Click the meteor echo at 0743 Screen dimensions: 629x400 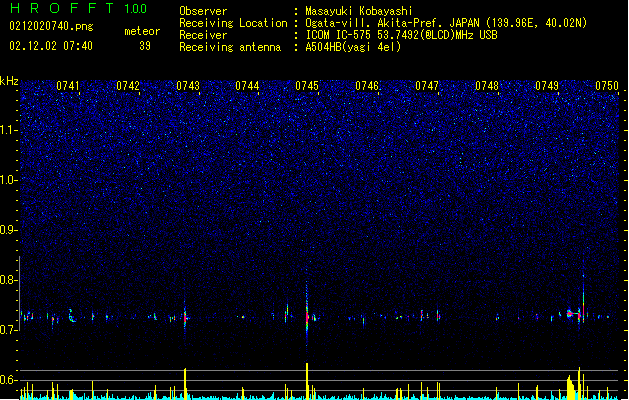tap(185, 317)
